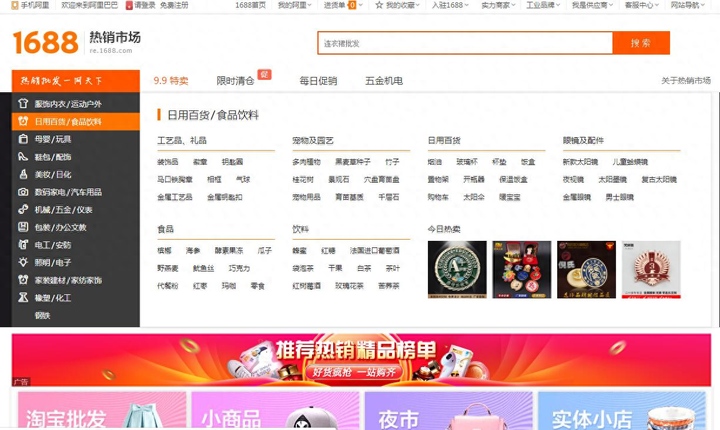
Task: Click the 1688 logo
Action: pyautogui.click(x=45, y=42)
